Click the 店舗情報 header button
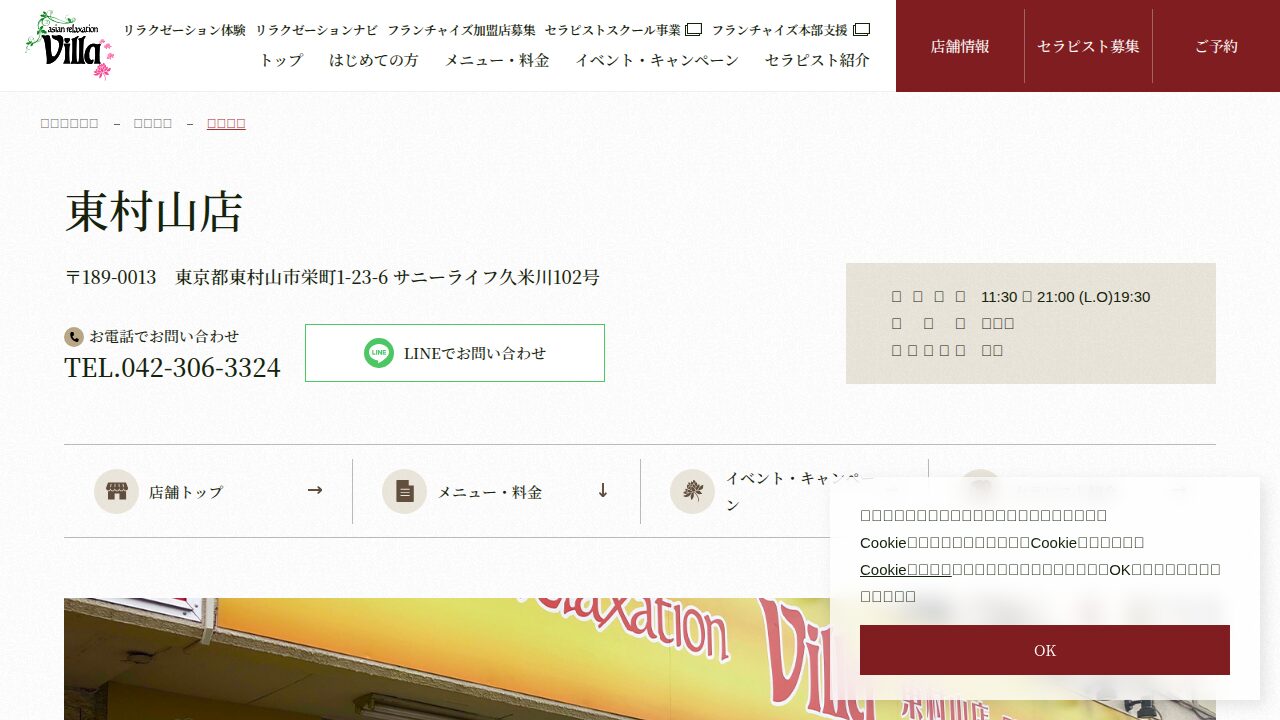This screenshot has width=1280, height=720. pyautogui.click(x=960, y=46)
